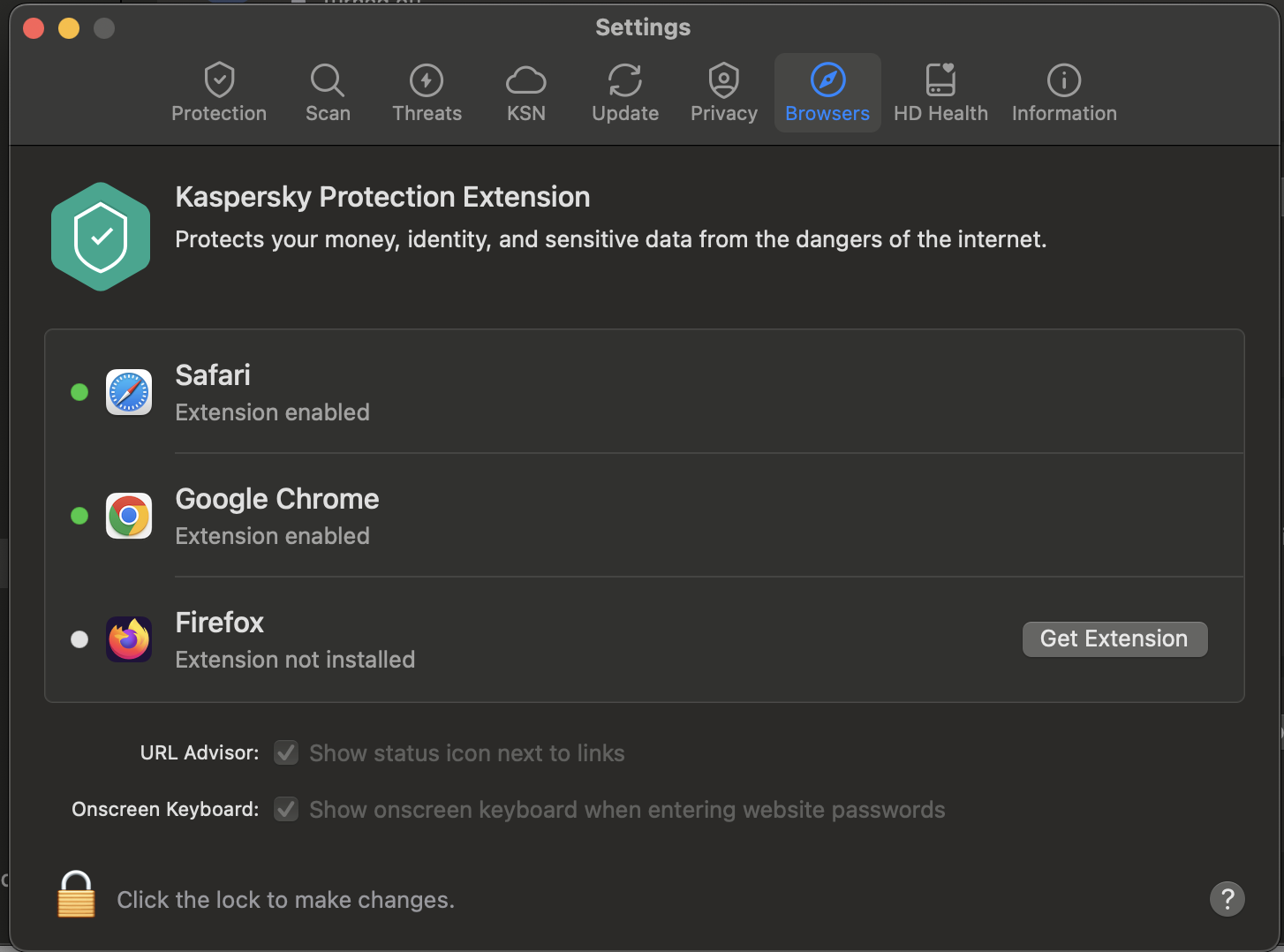Click the Kaspersky green shield logo

pos(101,237)
